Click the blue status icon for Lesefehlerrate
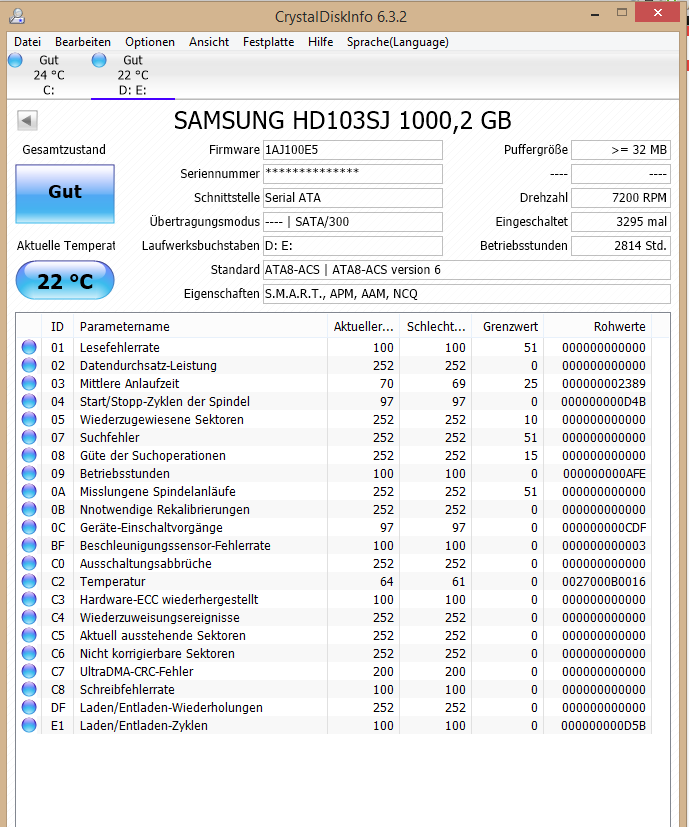 [29, 347]
